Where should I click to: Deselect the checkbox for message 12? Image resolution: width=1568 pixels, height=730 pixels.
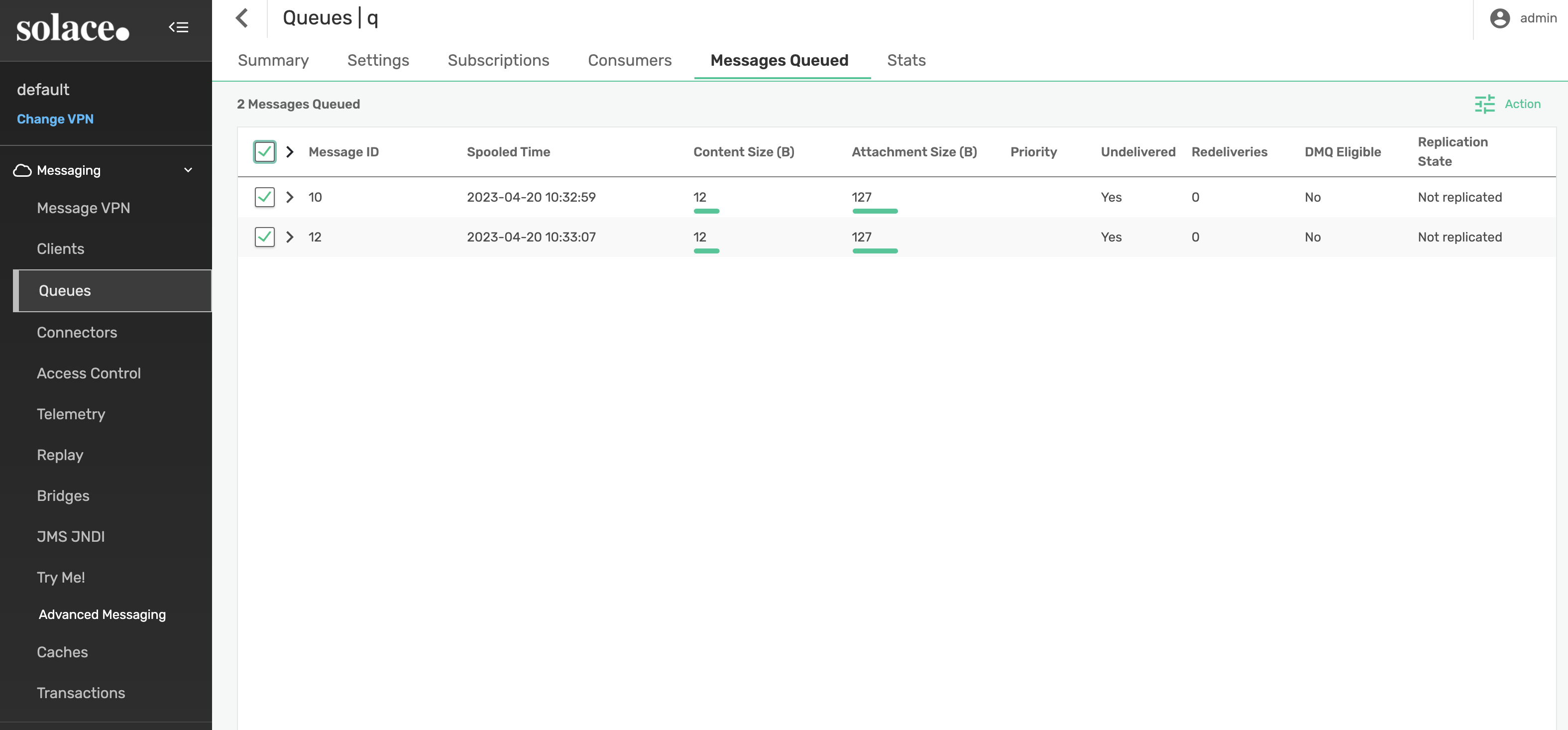point(264,237)
